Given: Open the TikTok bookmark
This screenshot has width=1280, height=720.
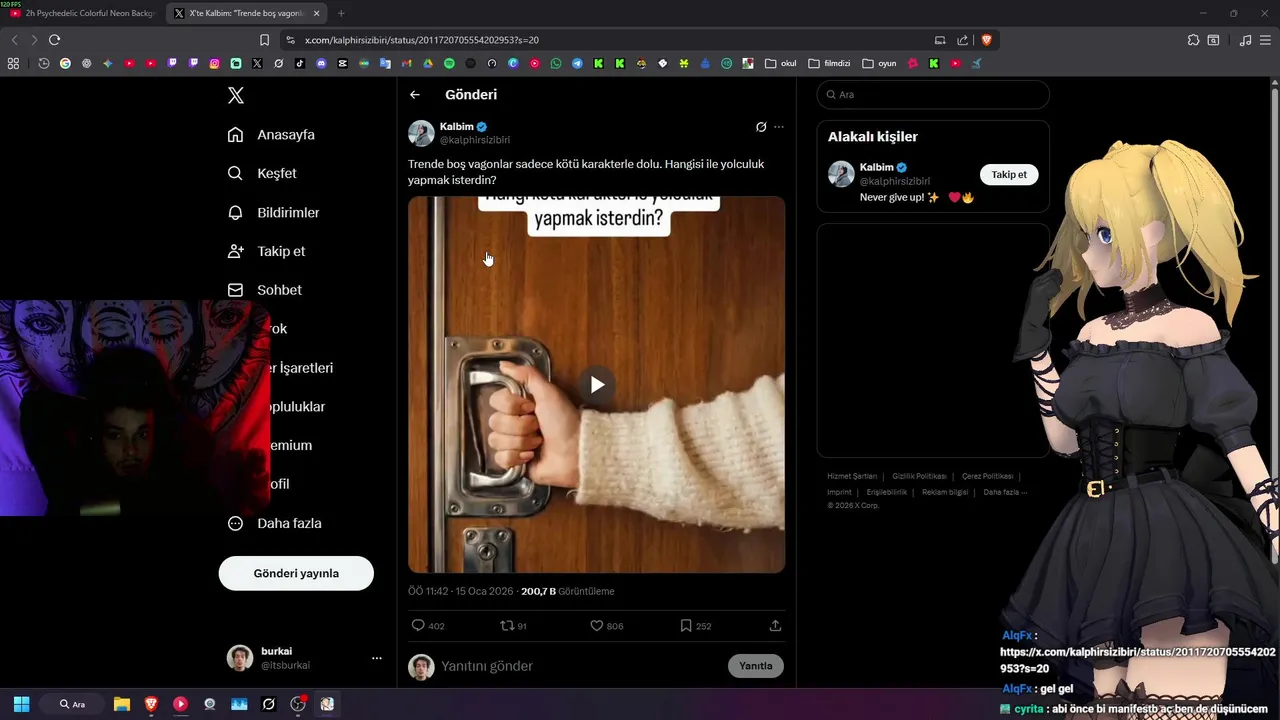Looking at the screenshot, I should (x=300, y=63).
